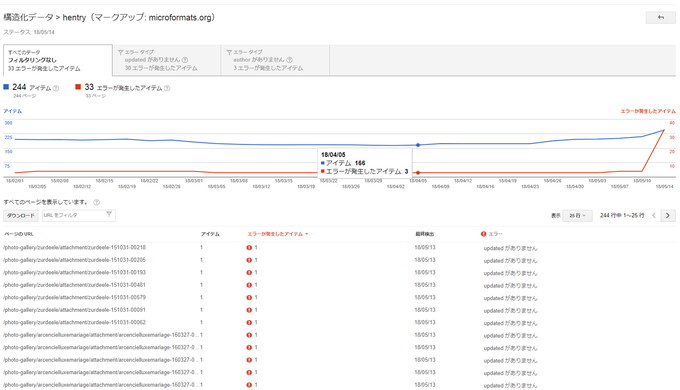Click error icon in row zurdeele-151031-00218
The width and height of the screenshot is (680, 390).
pos(249,248)
